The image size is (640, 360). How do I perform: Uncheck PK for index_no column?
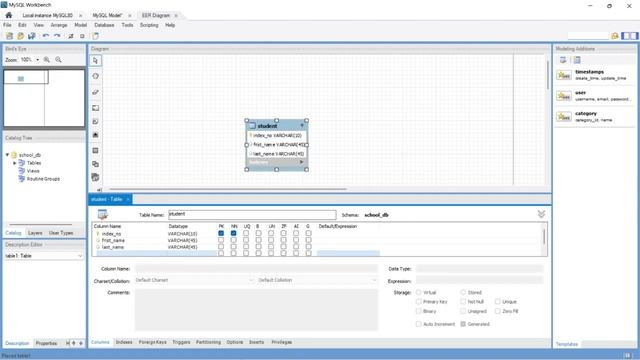click(221, 233)
